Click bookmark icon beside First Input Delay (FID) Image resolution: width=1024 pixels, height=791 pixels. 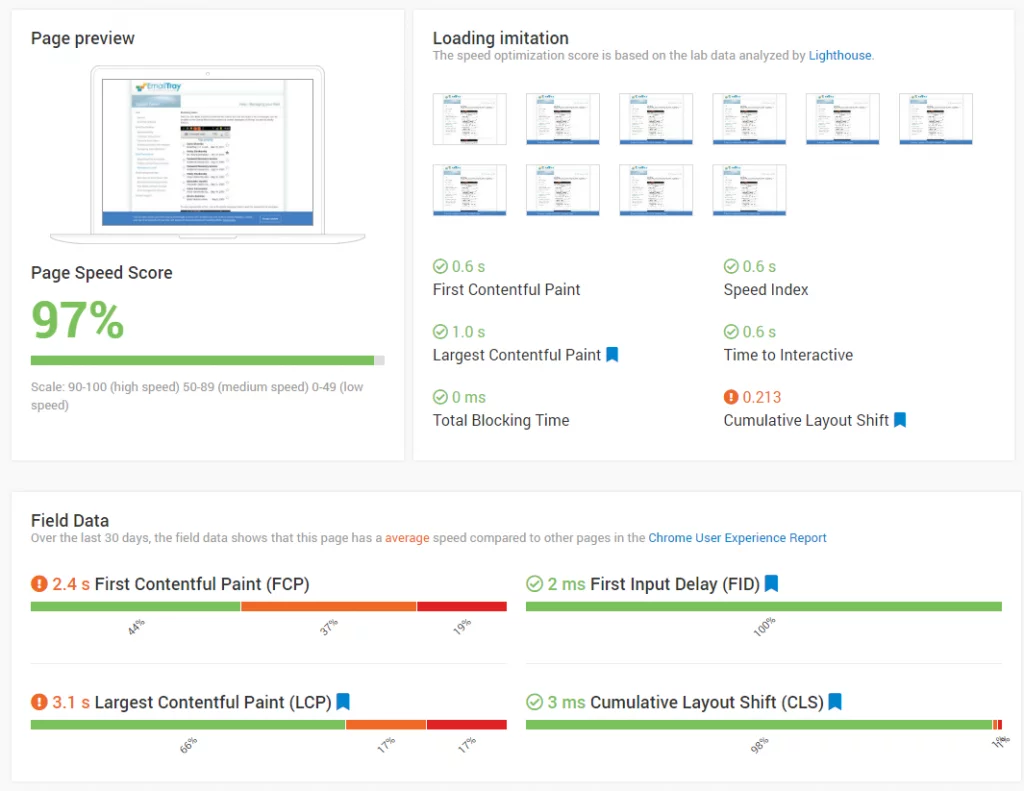pos(771,584)
